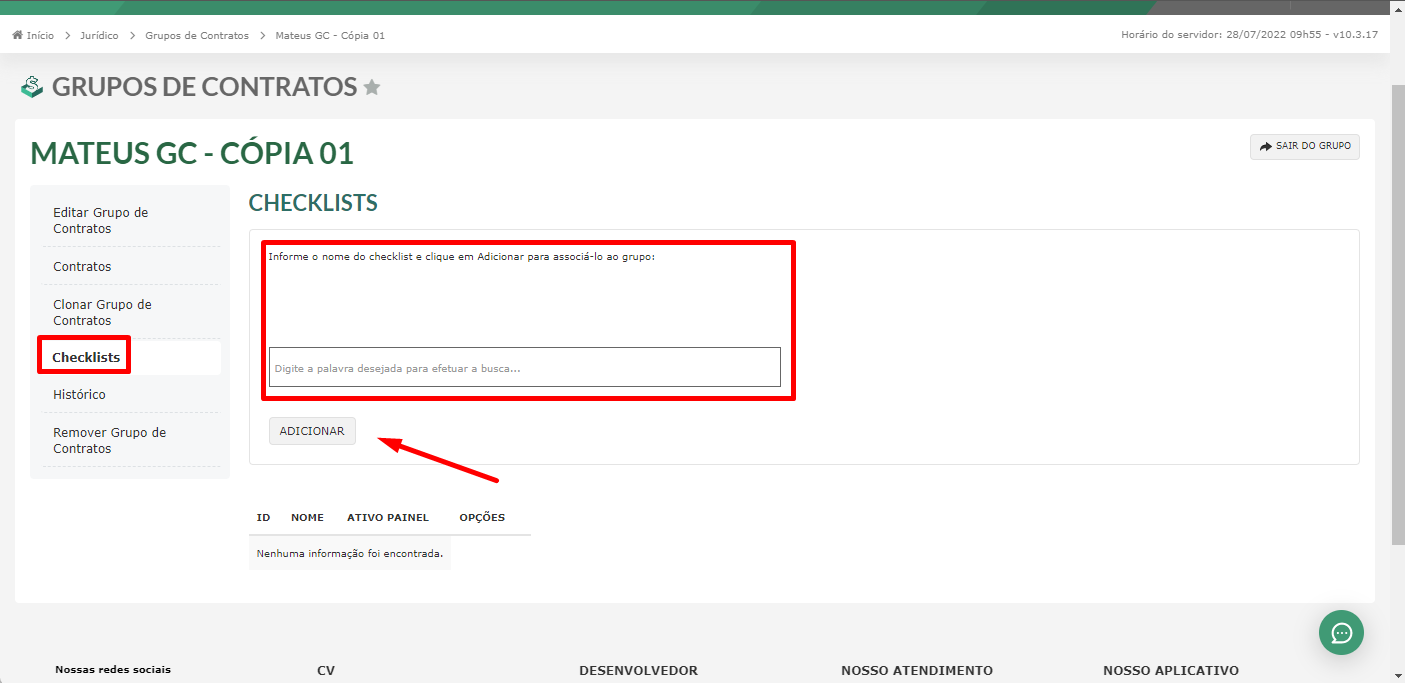Click the OPÇÕES column header
This screenshot has height=683, width=1405.
coord(482,518)
